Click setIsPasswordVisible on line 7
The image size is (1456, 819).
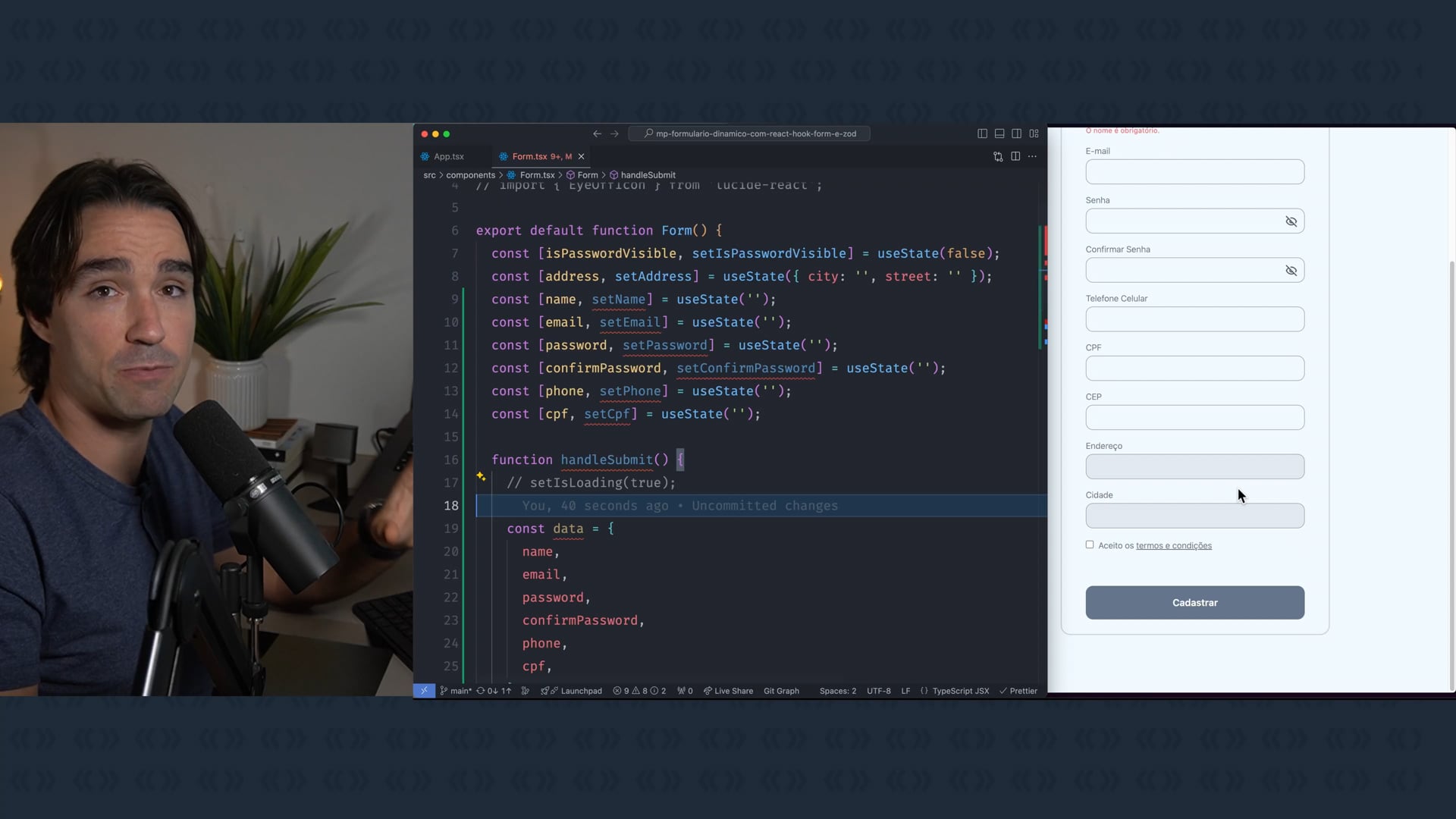click(x=769, y=254)
